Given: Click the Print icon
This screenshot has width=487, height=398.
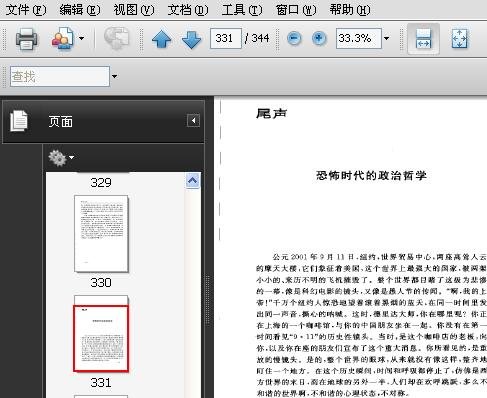Looking at the screenshot, I should coord(27,39).
